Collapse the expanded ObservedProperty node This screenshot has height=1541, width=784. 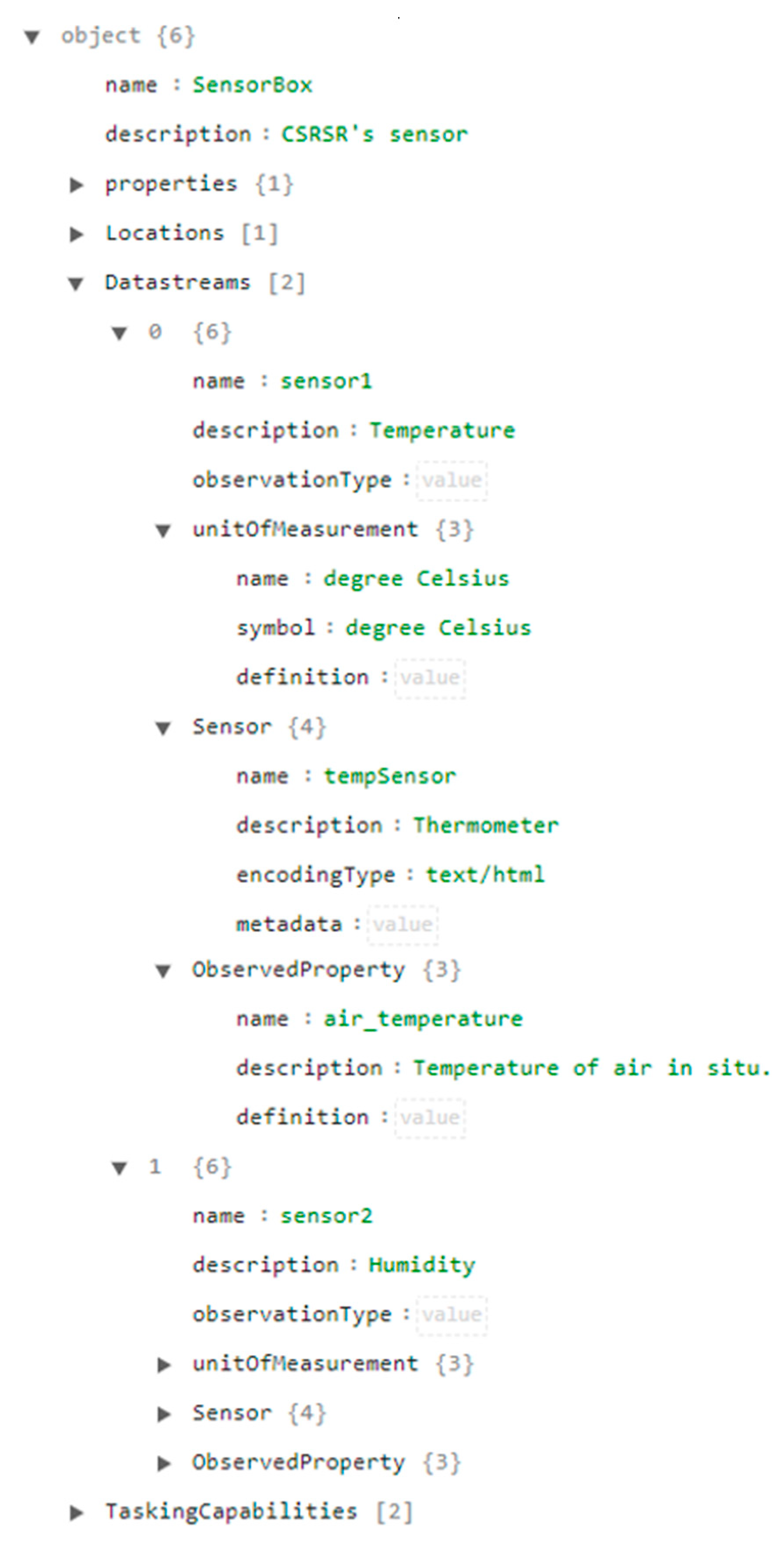tap(163, 971)
